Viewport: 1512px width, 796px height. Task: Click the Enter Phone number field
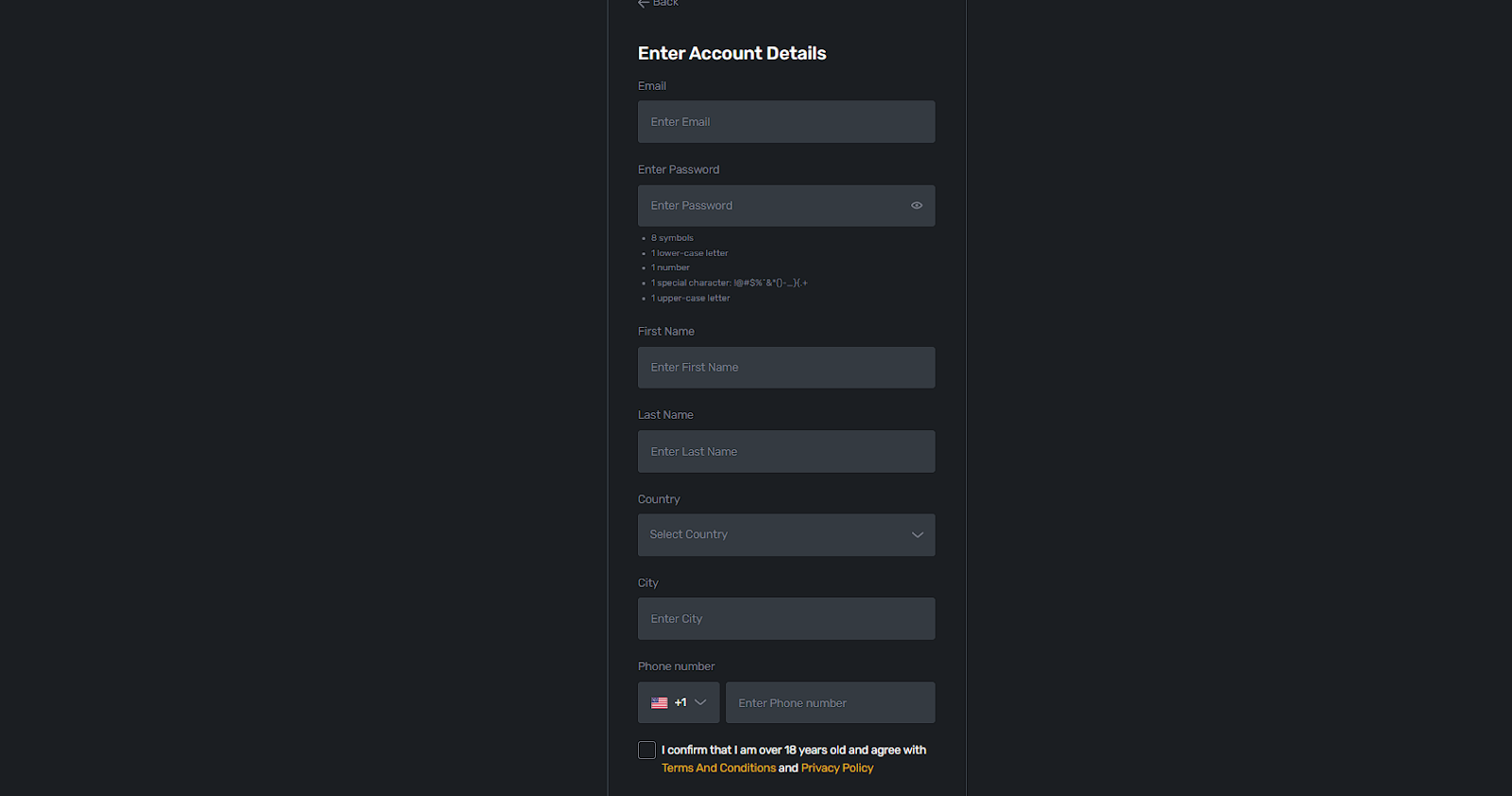[x=831, y=702]
